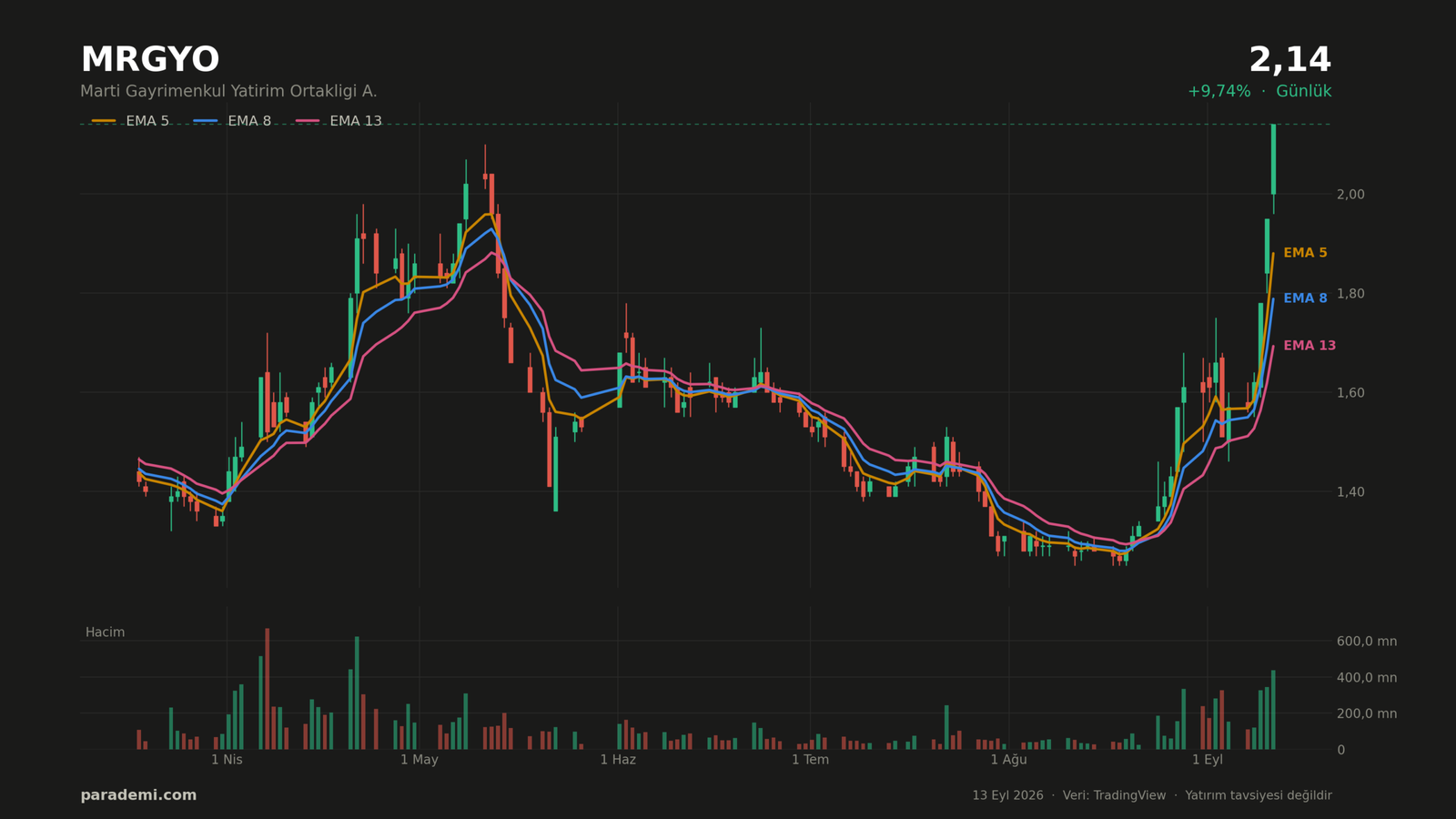
Task: Click the '600,0 mn' volume axis label
Action: point(1366,642)
